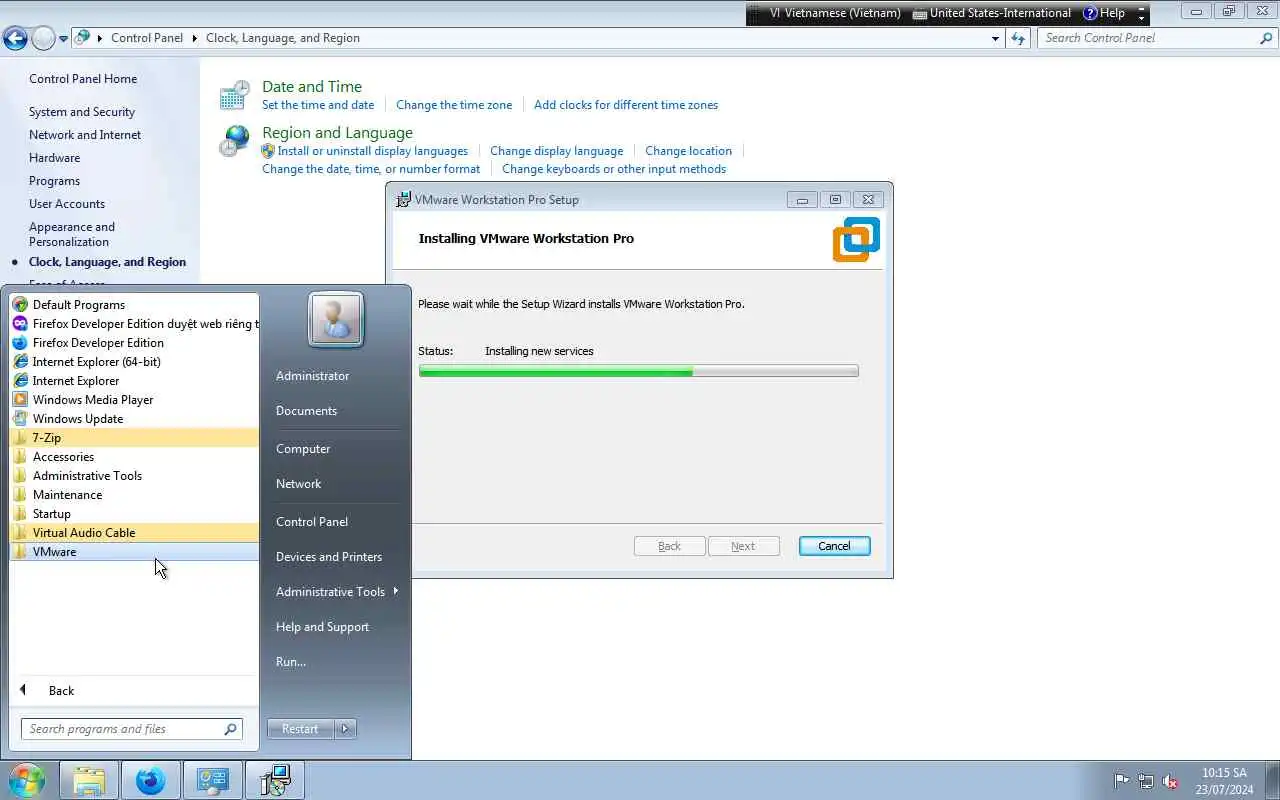This screenshot has width=1280, height=800.
Task: Click the Action Center flag tray icon
Action: [1122, 781]
